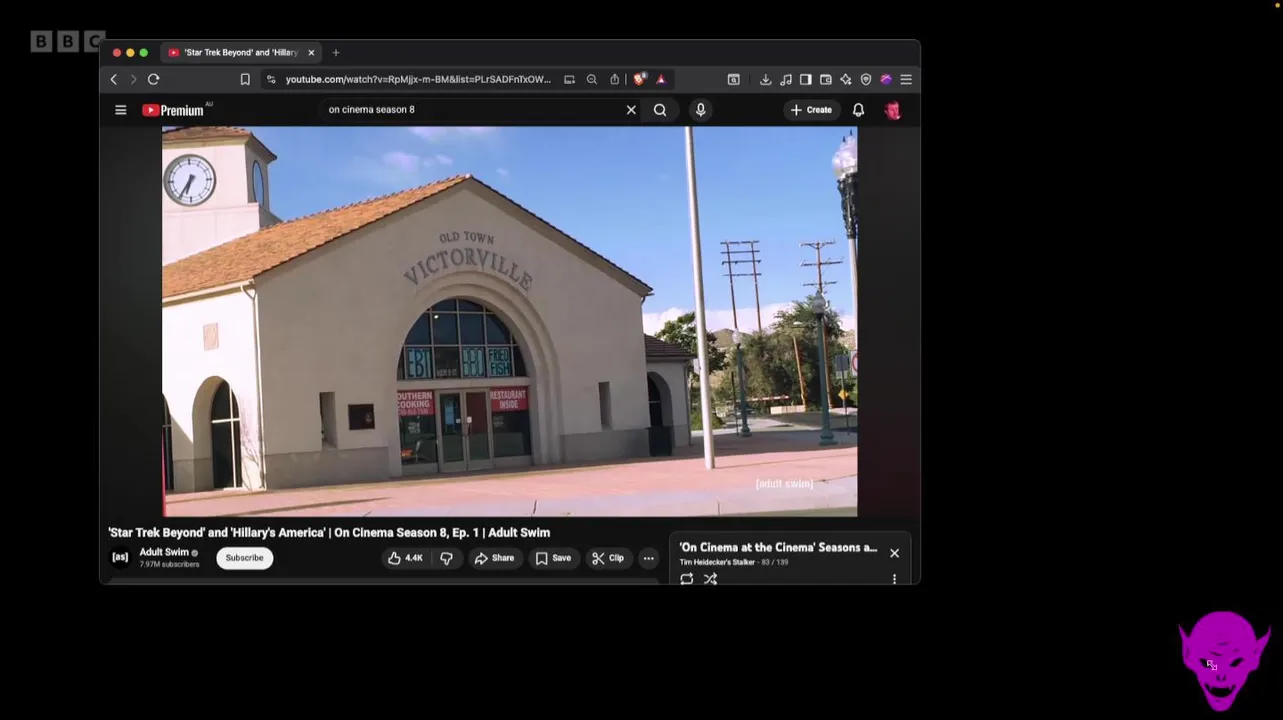
Task: Clear the YouTube search text
Action: coord(631,110)
